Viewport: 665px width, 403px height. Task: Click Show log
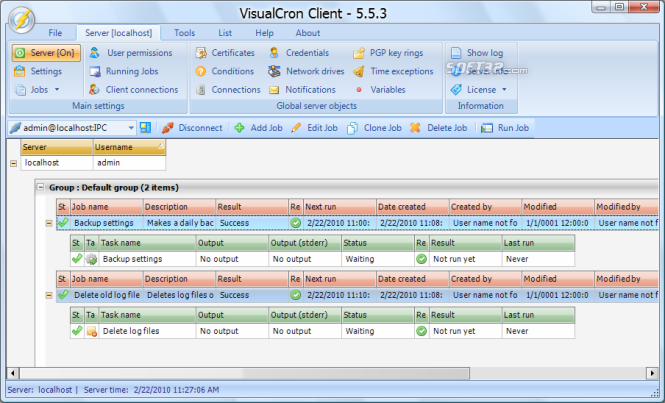(477, 53)
